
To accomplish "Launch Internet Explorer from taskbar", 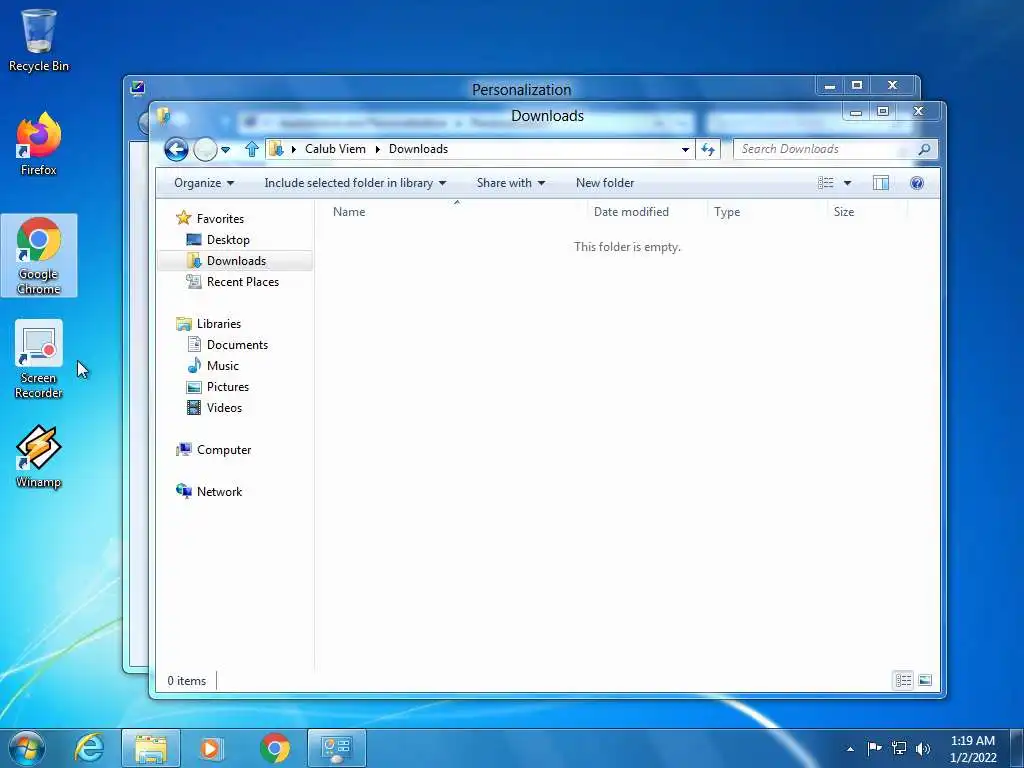I will click(89, 748).
